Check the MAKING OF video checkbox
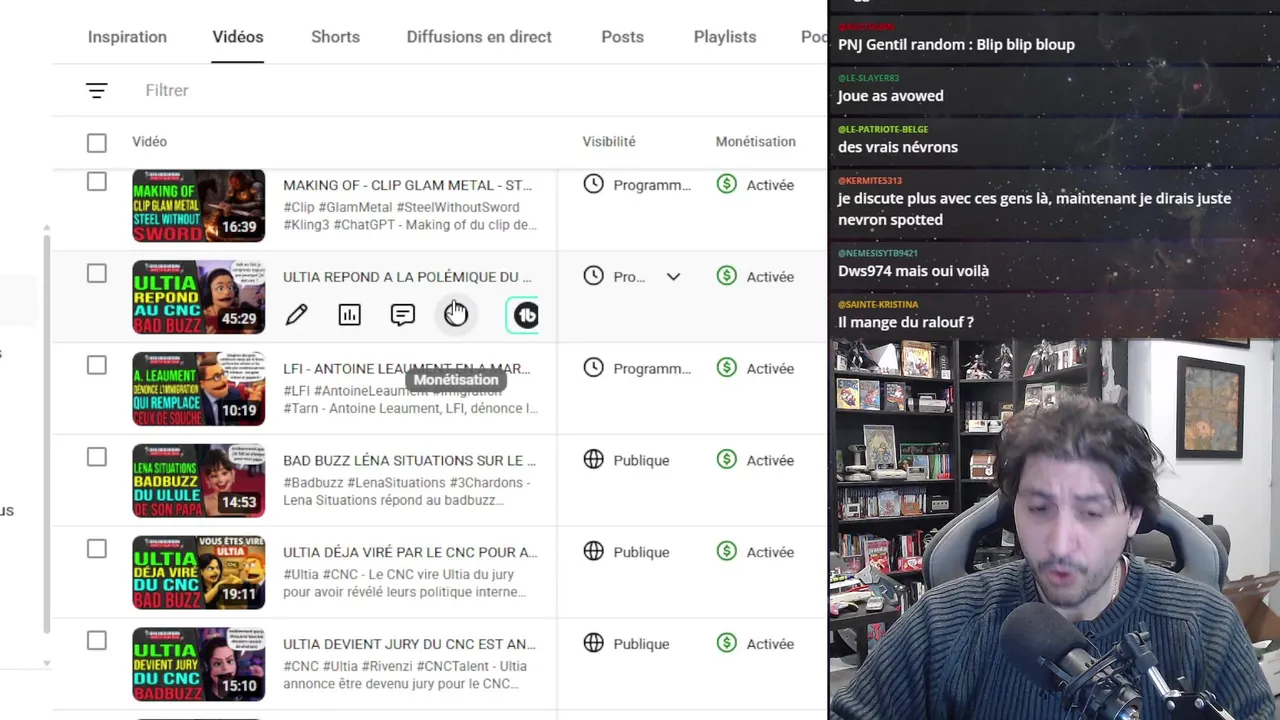 tap(96, 182)
